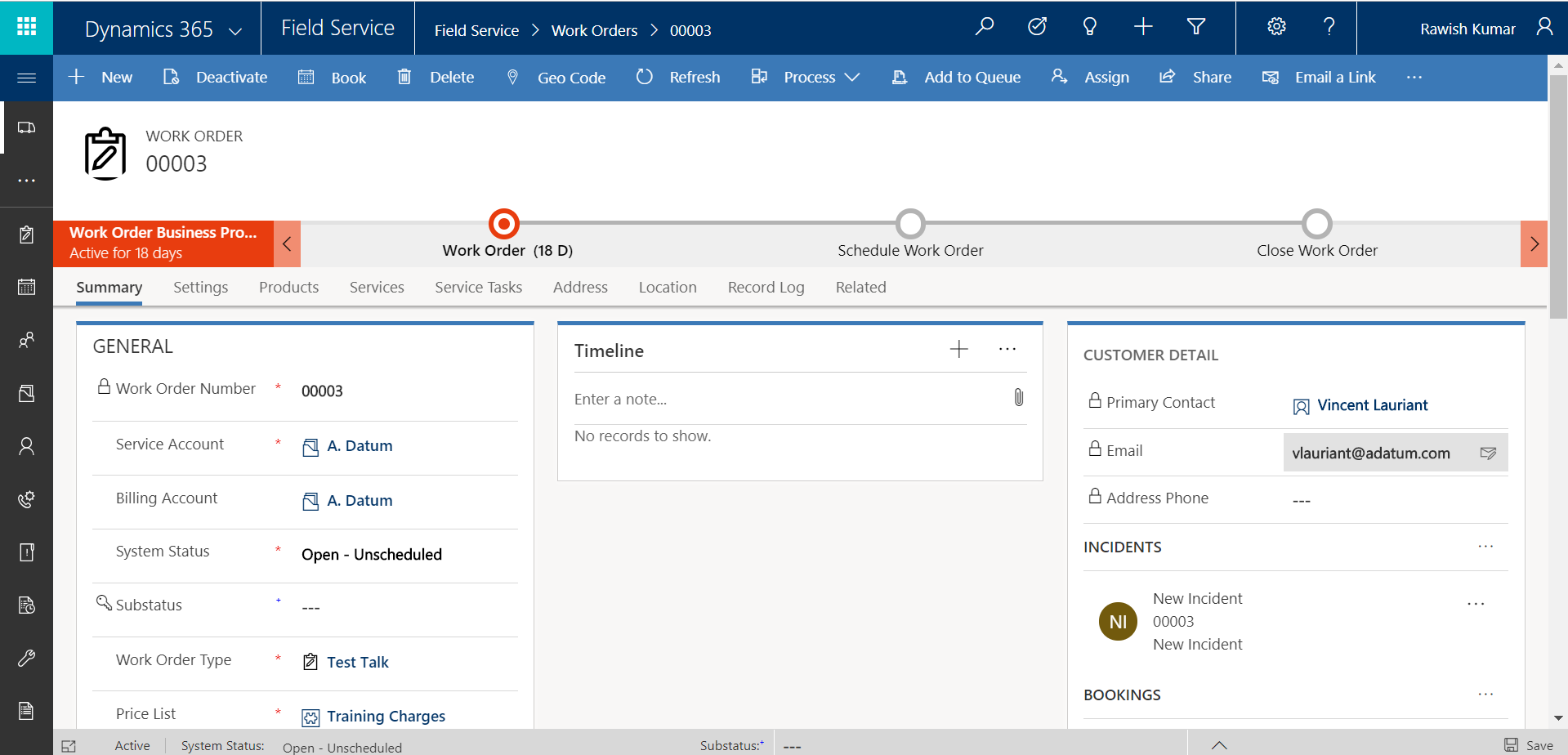Toggle the hamburger navigation menu
The height and width of the screenshot is (755, 1568).
point(26,78)
